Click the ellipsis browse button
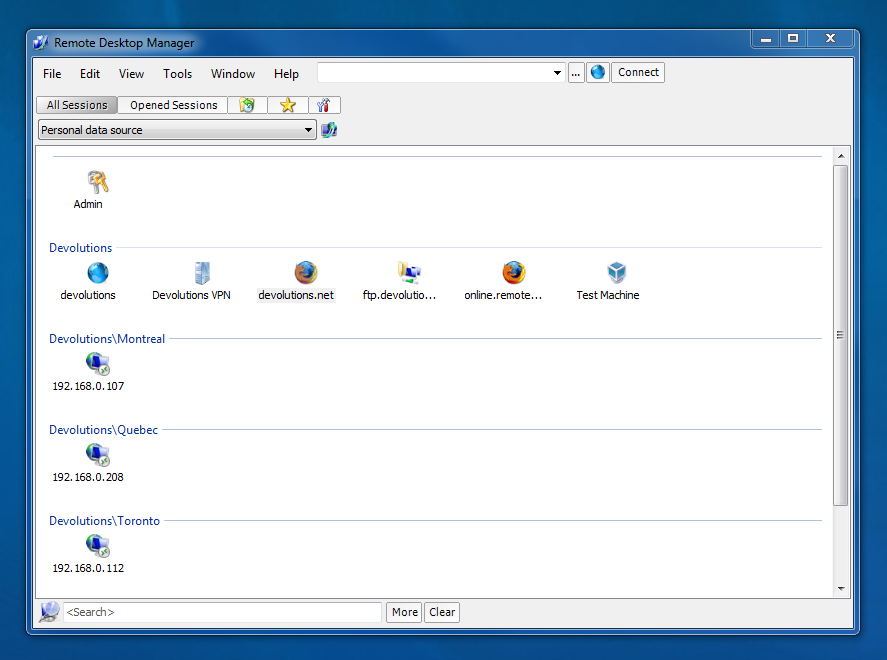Screen dimensions: 887x660 [x=576, y=73]
